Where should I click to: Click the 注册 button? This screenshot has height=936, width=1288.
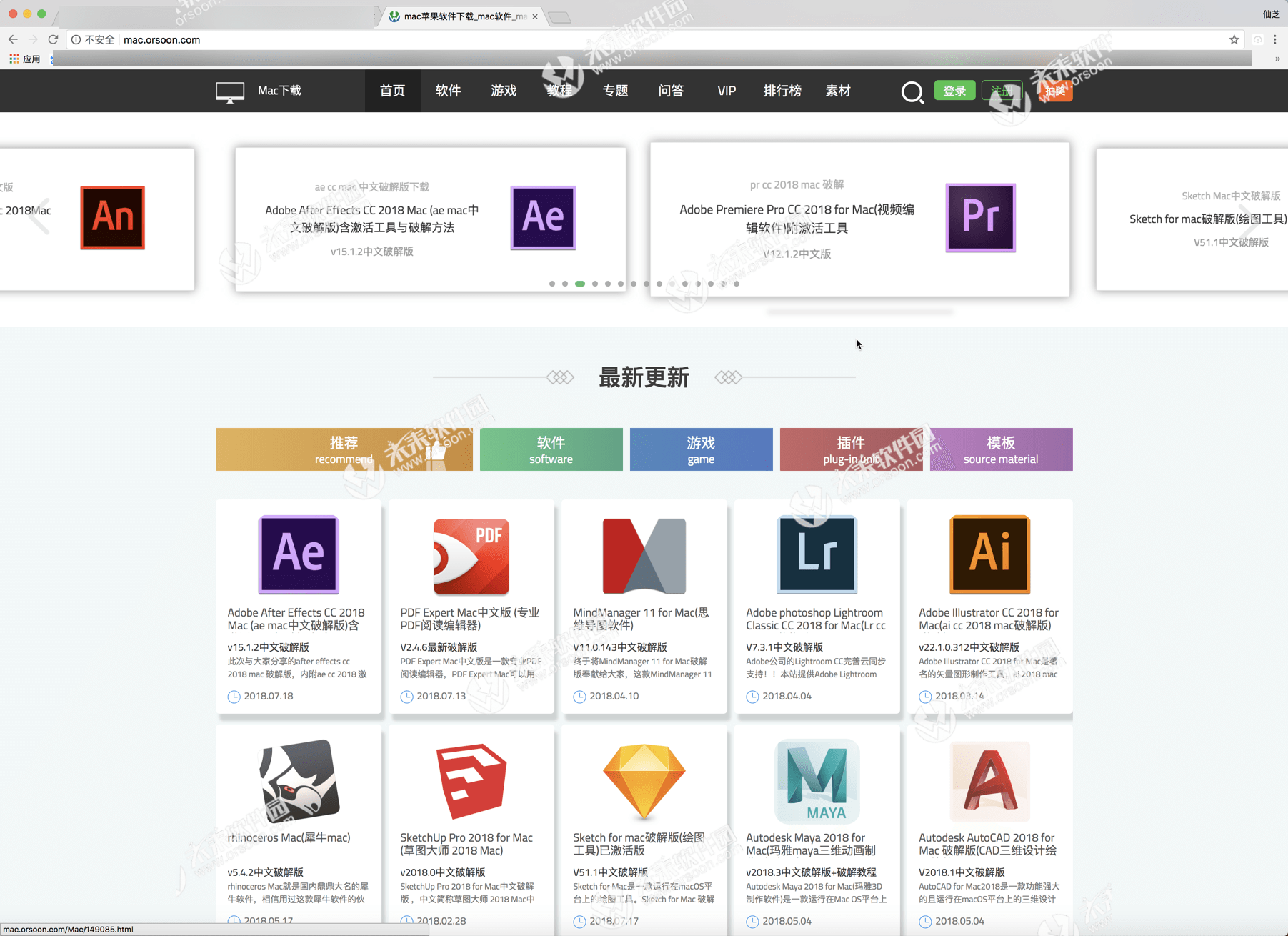click(x=1002, y=91)
